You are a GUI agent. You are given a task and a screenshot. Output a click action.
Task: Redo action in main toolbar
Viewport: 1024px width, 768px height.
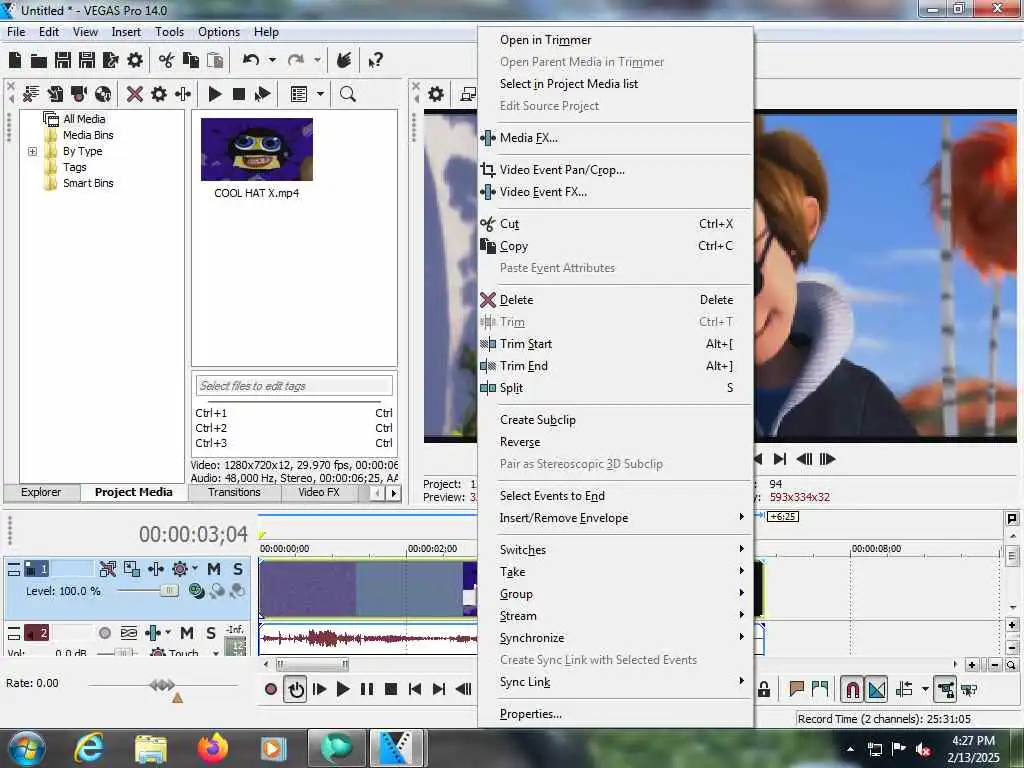296,60
